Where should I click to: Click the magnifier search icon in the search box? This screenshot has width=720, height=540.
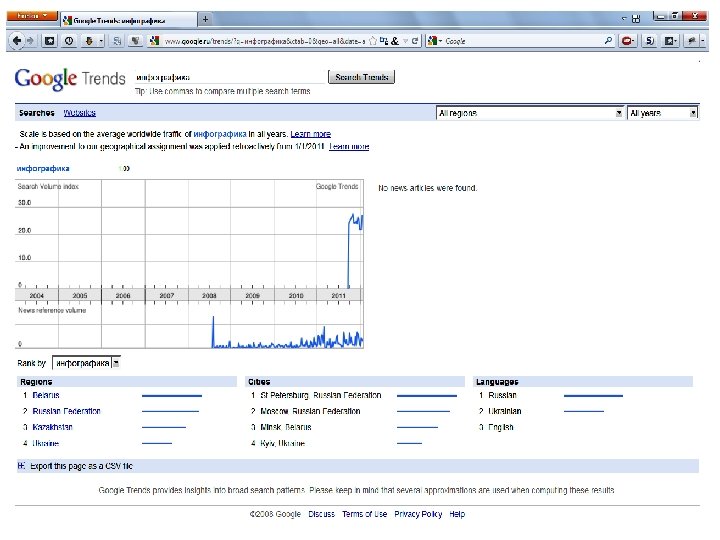click(x=608, y=40)
